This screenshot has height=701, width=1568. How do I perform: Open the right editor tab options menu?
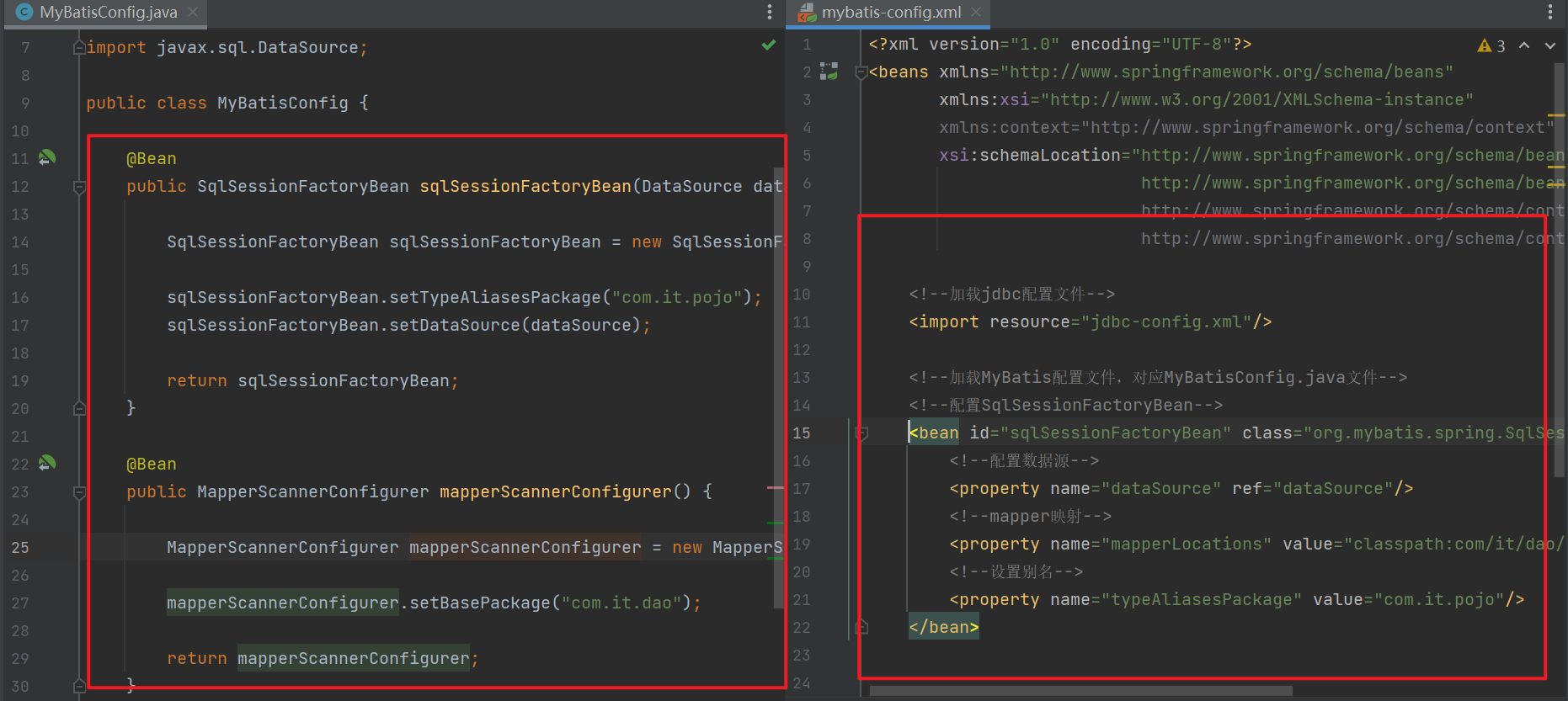1550,12
